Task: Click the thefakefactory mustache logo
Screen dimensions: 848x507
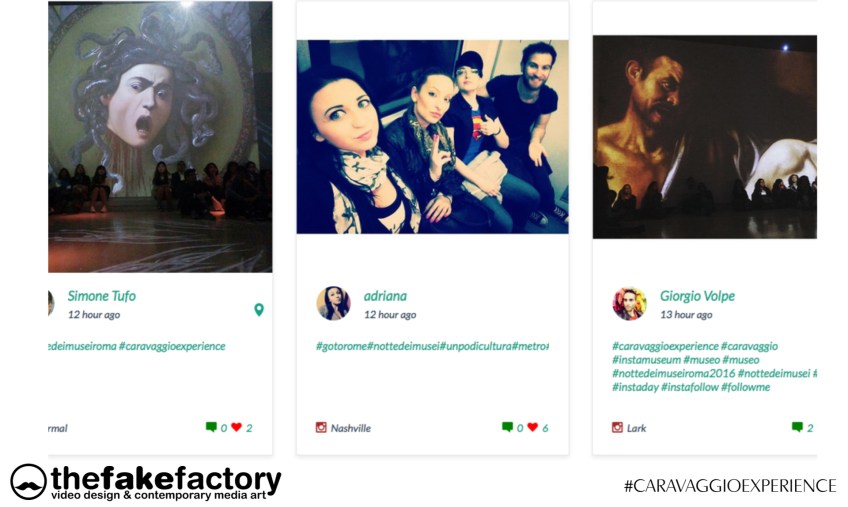Action: (x=28, y=482)
